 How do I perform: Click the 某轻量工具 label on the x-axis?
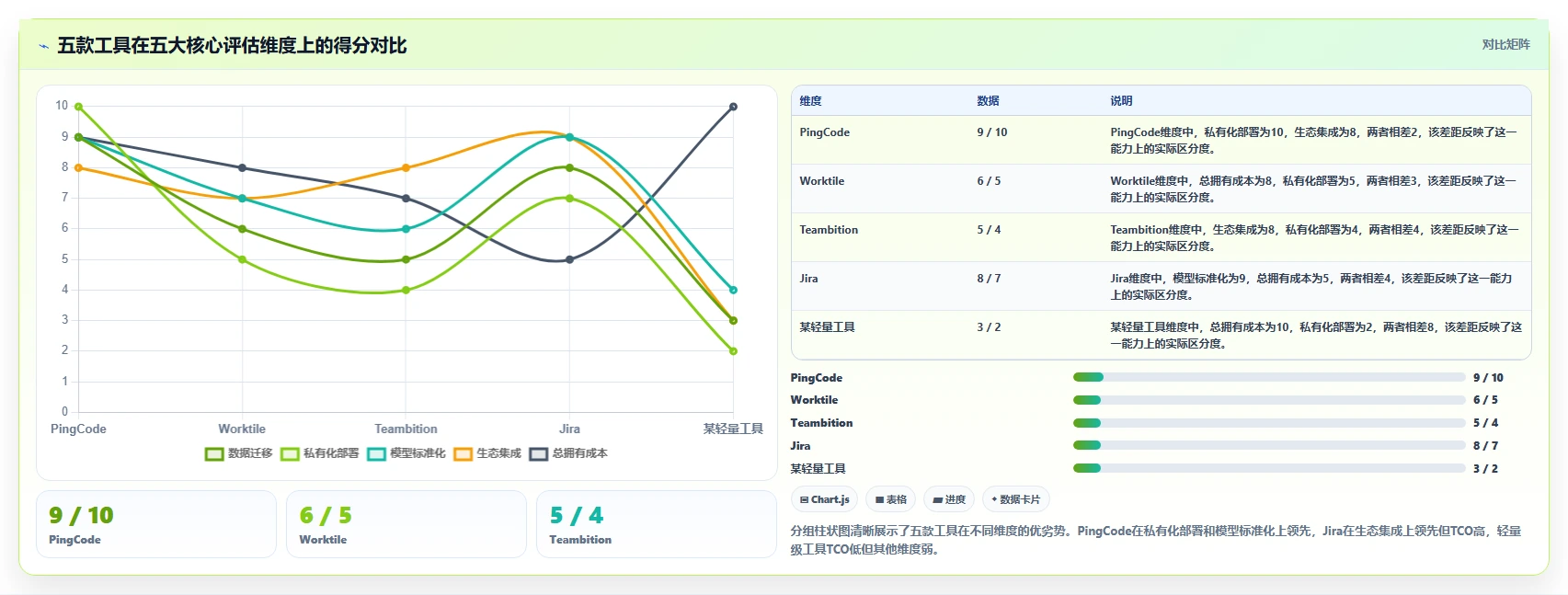[733, 429]
